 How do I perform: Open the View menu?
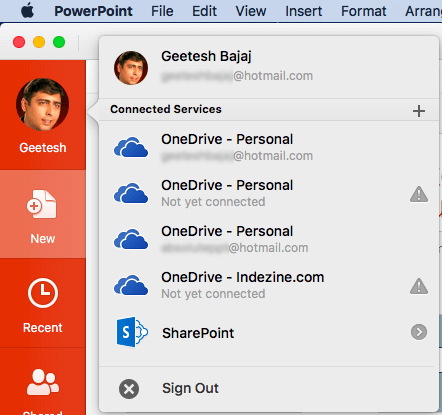tap(251, 11)
